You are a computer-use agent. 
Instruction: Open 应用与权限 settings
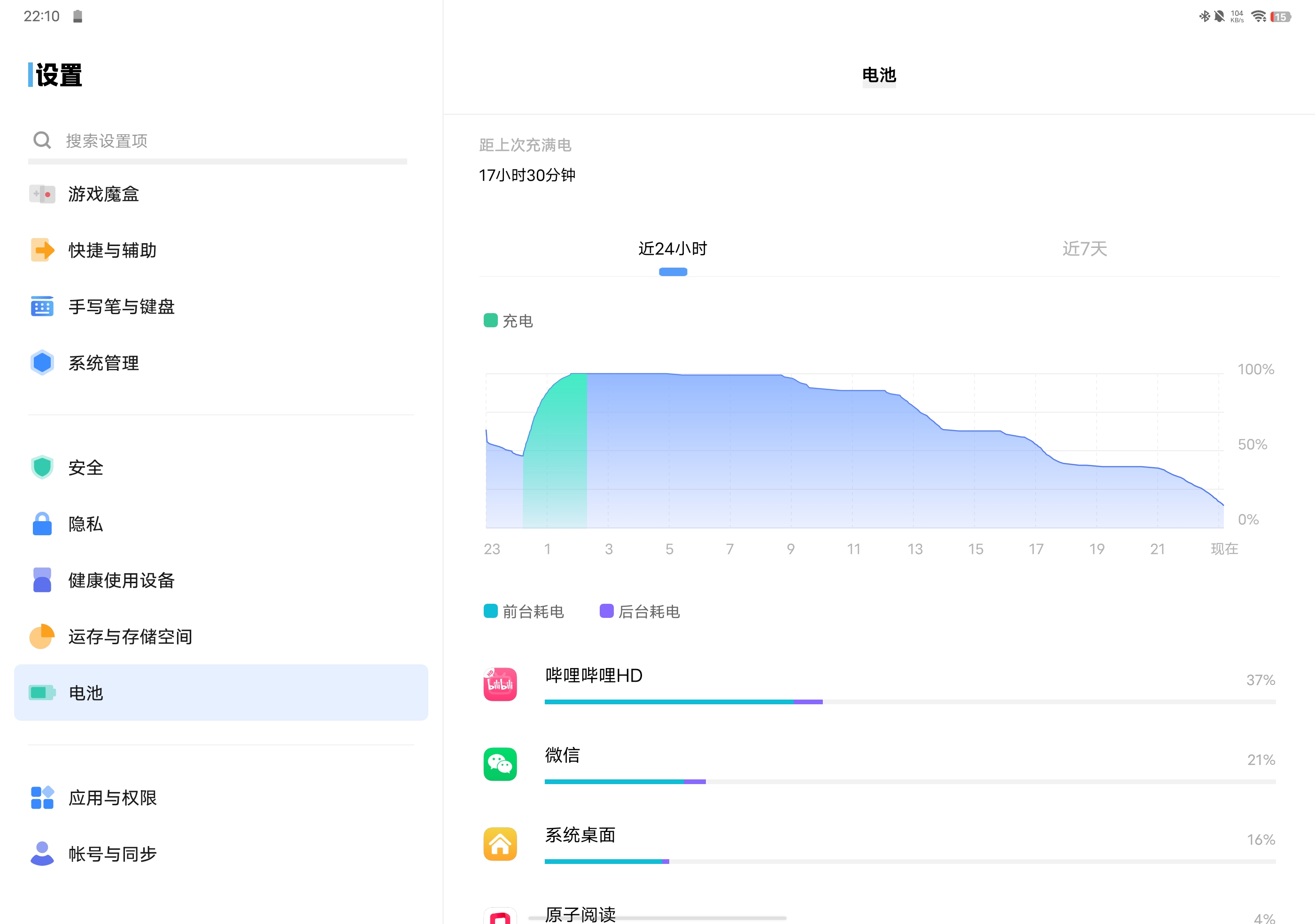(x=221, y=798)
